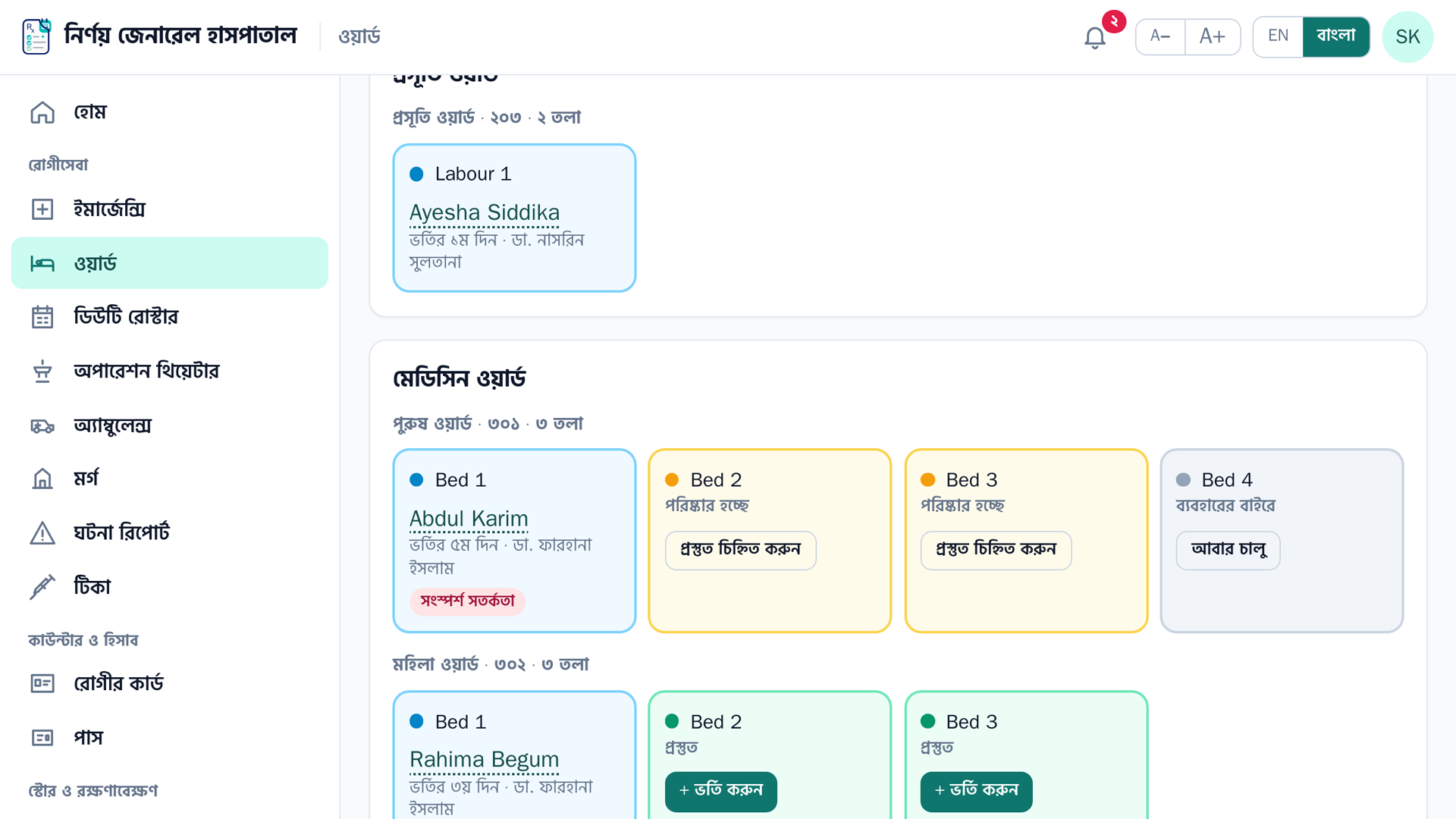Open patient Ayesha Siddika link
The height and width of the screenshot is (819, 1456).
(x=485, y=213)
